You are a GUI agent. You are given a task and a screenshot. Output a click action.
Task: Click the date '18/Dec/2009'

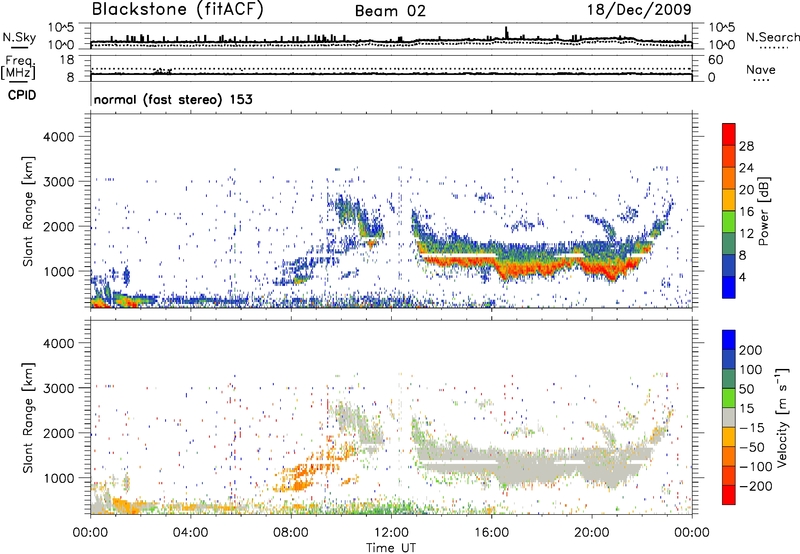coord(639,9)
